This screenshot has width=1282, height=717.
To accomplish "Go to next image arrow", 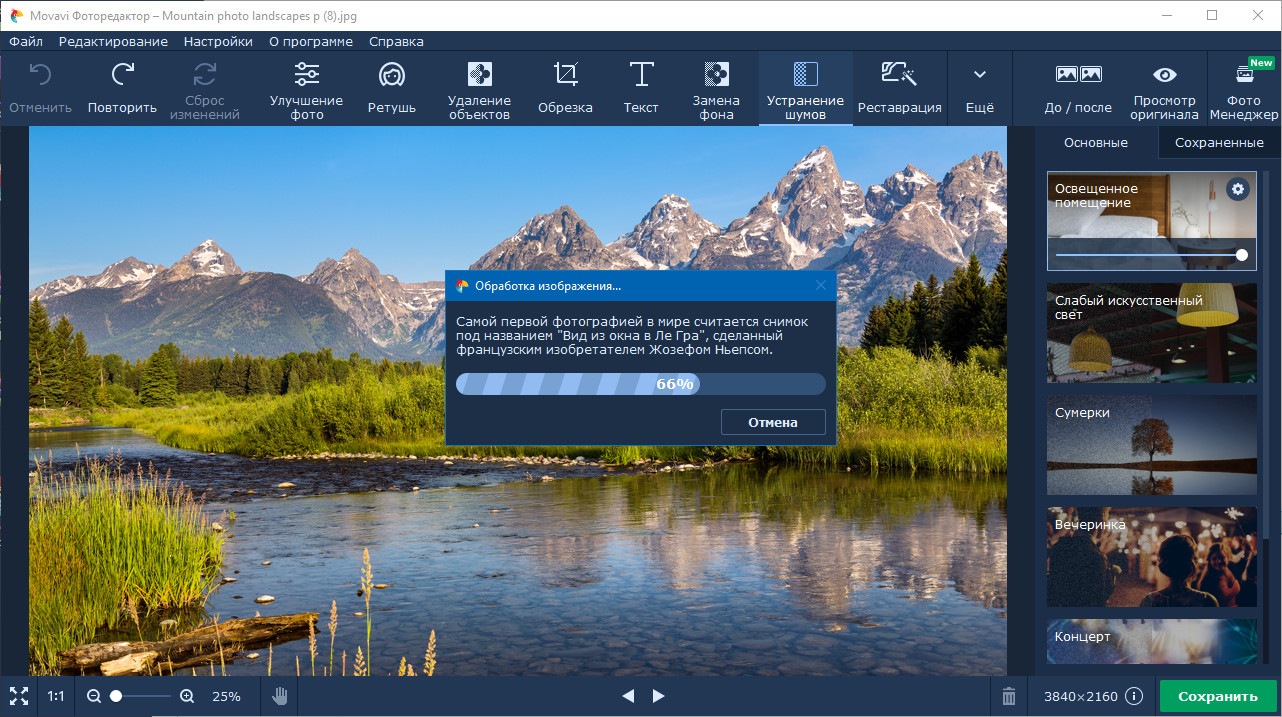I will click(658, 696).
